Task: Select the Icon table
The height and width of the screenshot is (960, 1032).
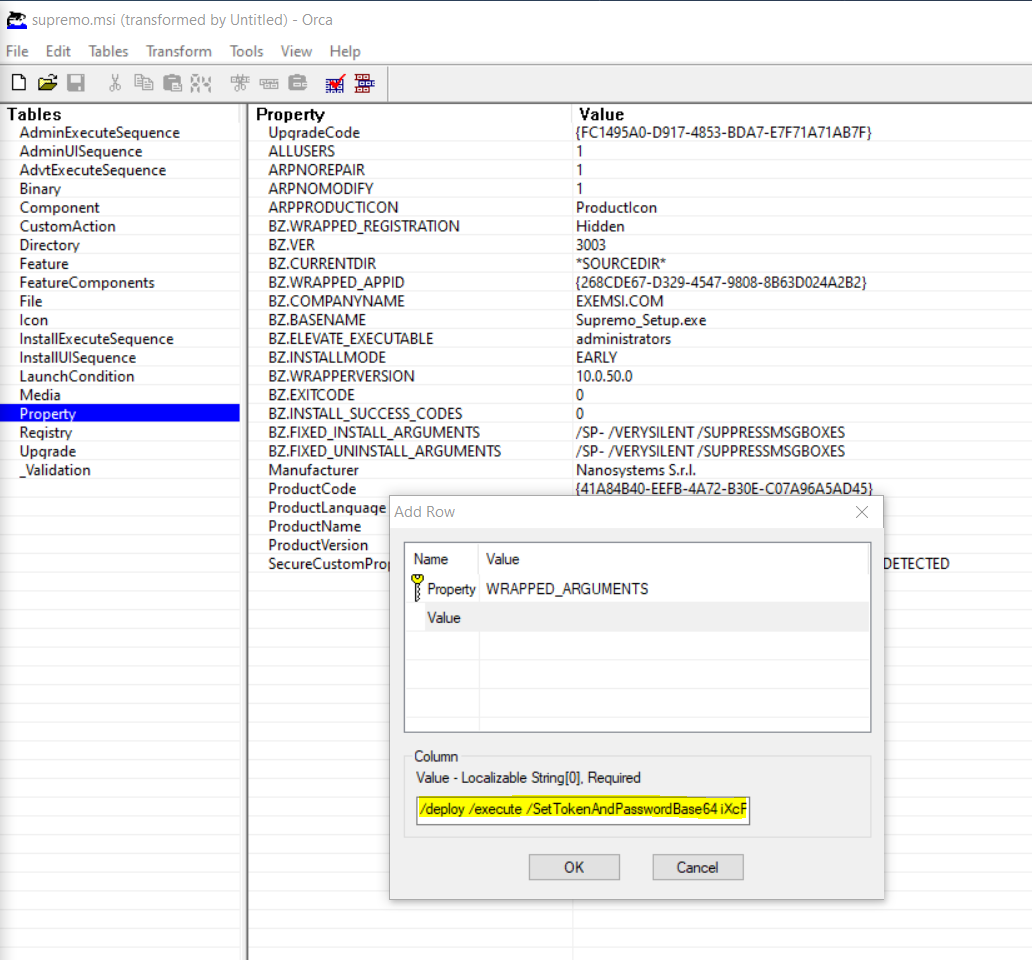Action: [x=34, y=320]
